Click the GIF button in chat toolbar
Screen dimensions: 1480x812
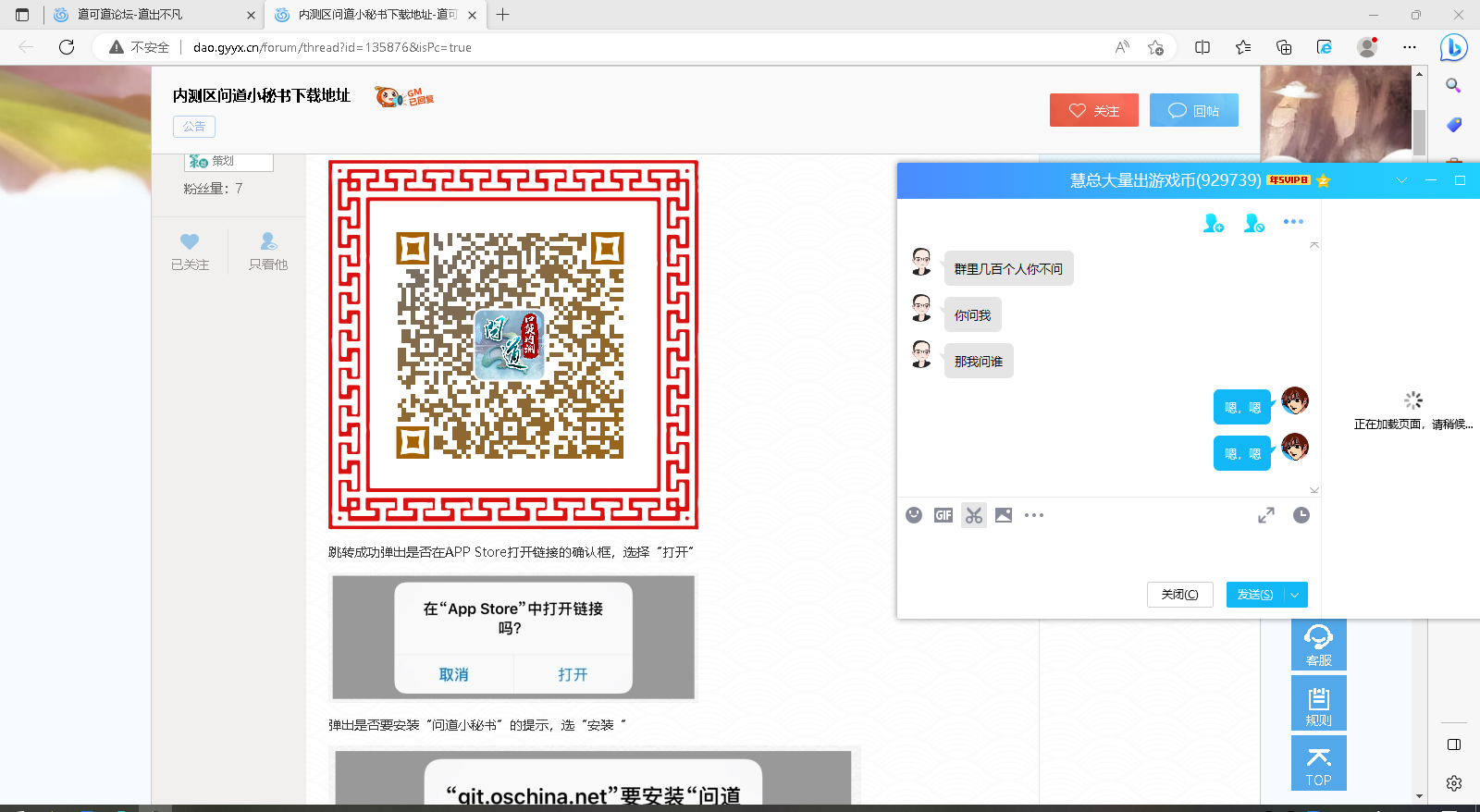(x=943, y=515)
